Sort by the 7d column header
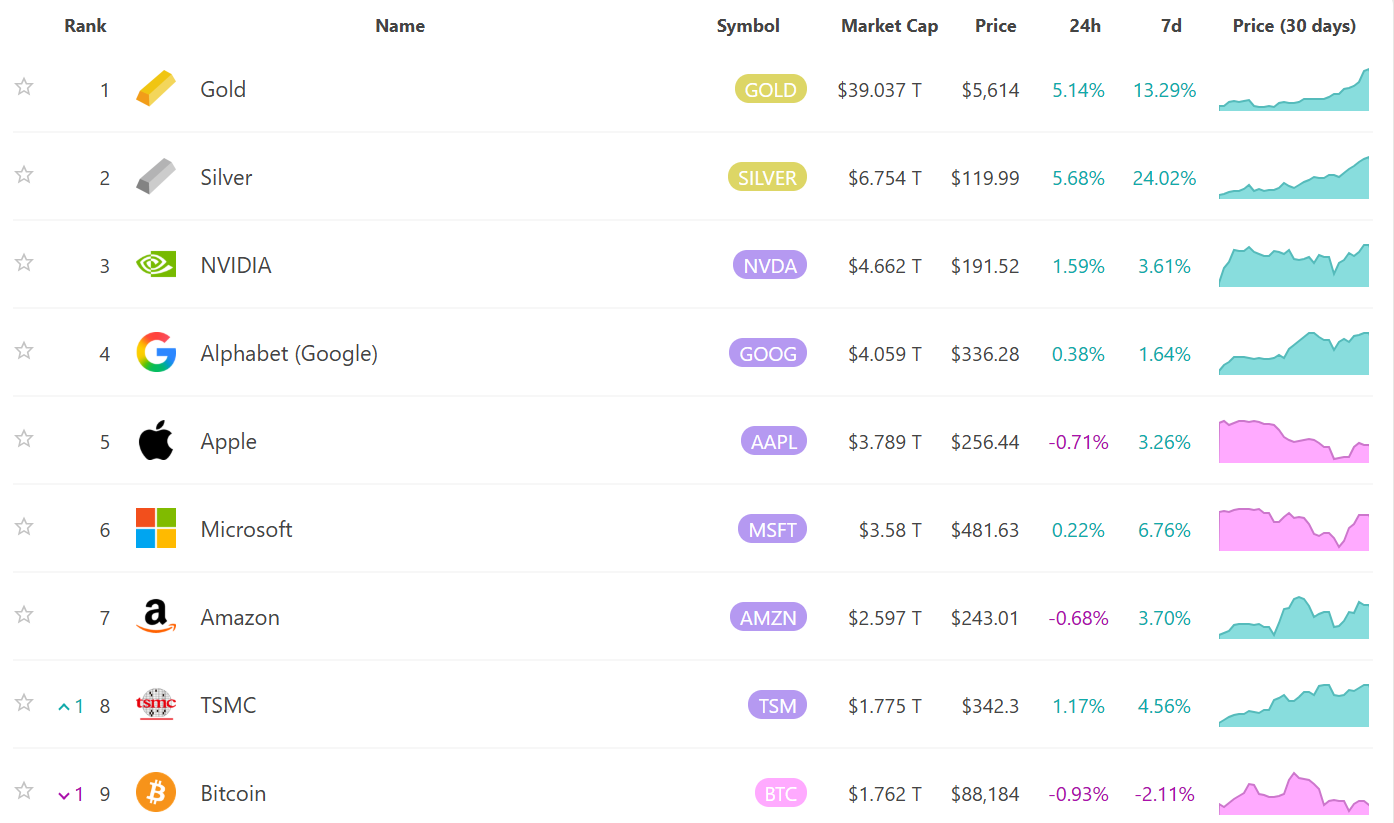 [1170, 26]
